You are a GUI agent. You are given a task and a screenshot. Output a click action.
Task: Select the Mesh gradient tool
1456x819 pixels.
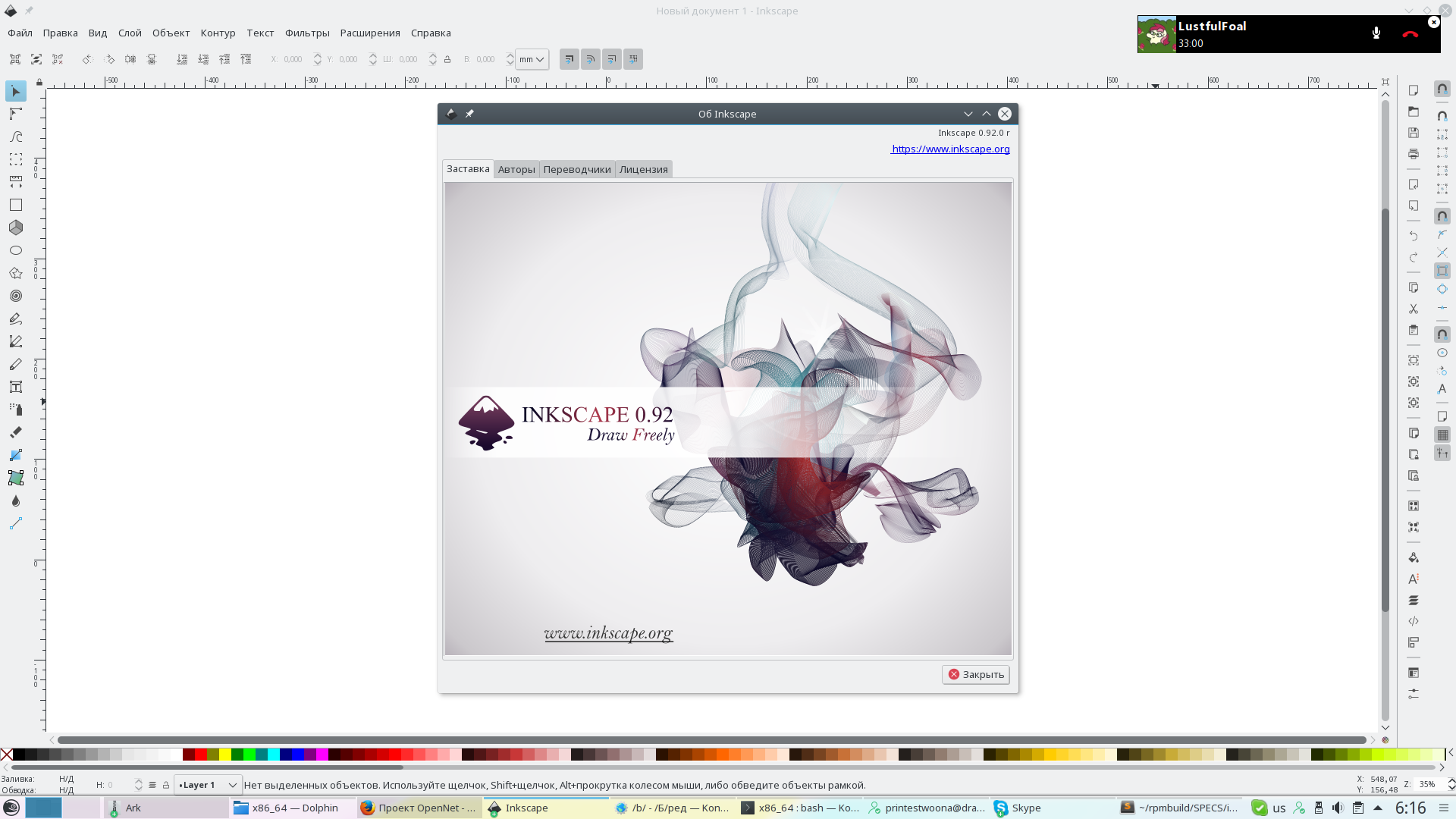[16, 478]
